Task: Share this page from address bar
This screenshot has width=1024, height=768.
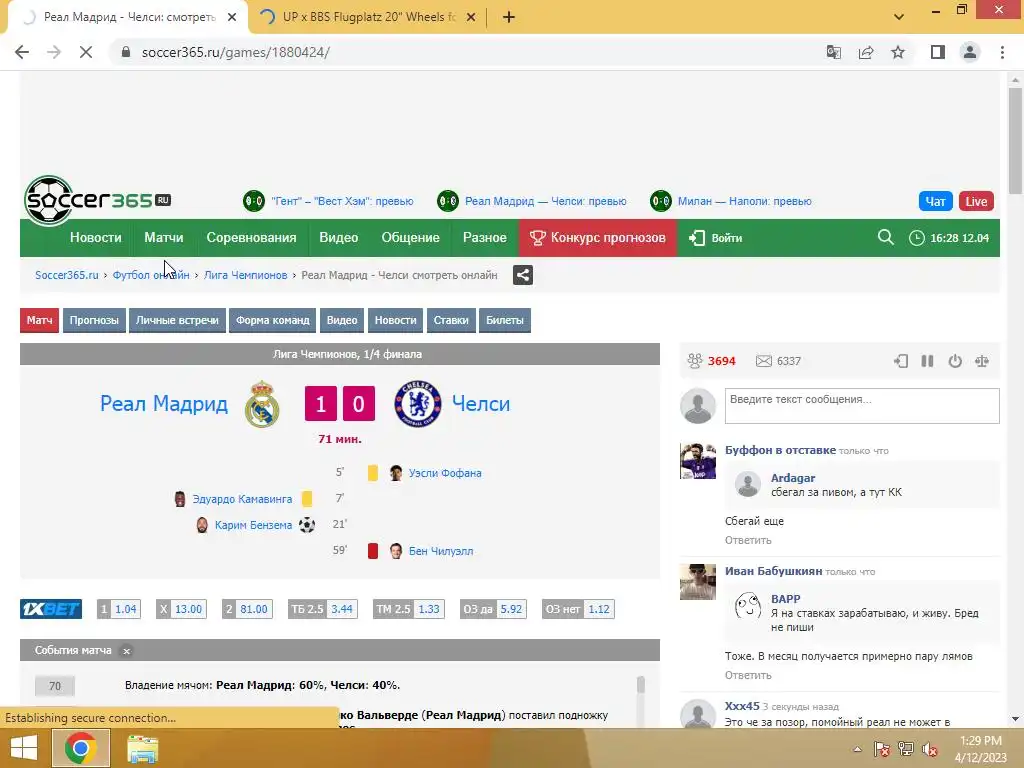Action: pos(866,52)
